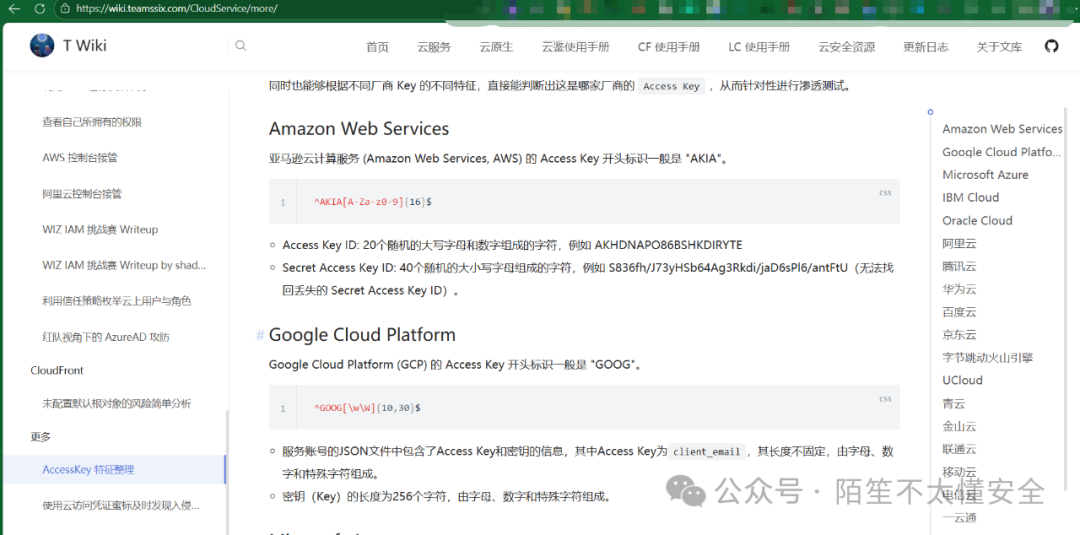Open sidebar item WIZ IAM 挑战赛 Writeup

(100, 229)
